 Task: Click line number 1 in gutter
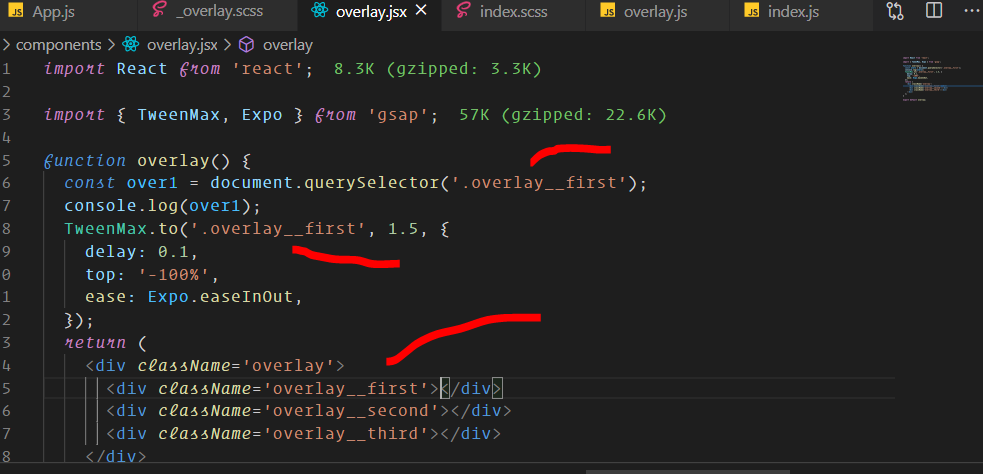[6, 69]
